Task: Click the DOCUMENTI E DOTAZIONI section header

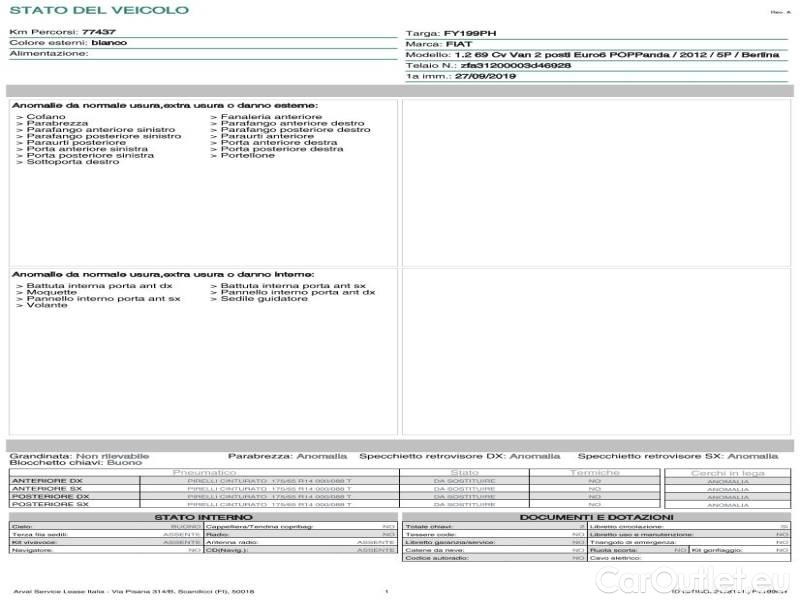Action: (596, 517)
